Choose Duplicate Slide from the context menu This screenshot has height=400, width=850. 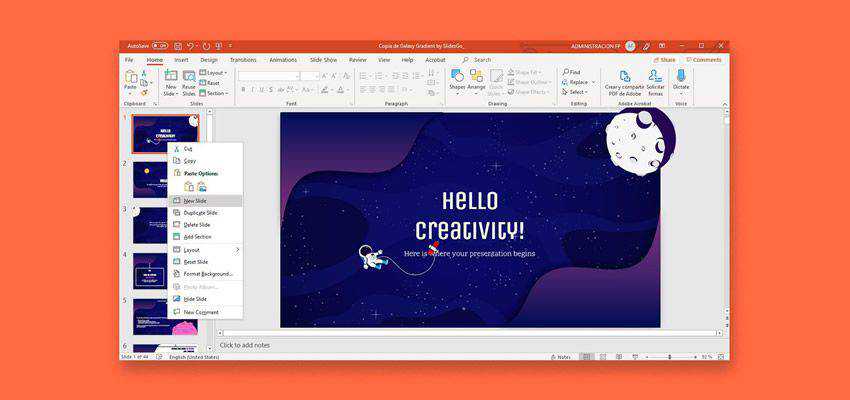200,213
